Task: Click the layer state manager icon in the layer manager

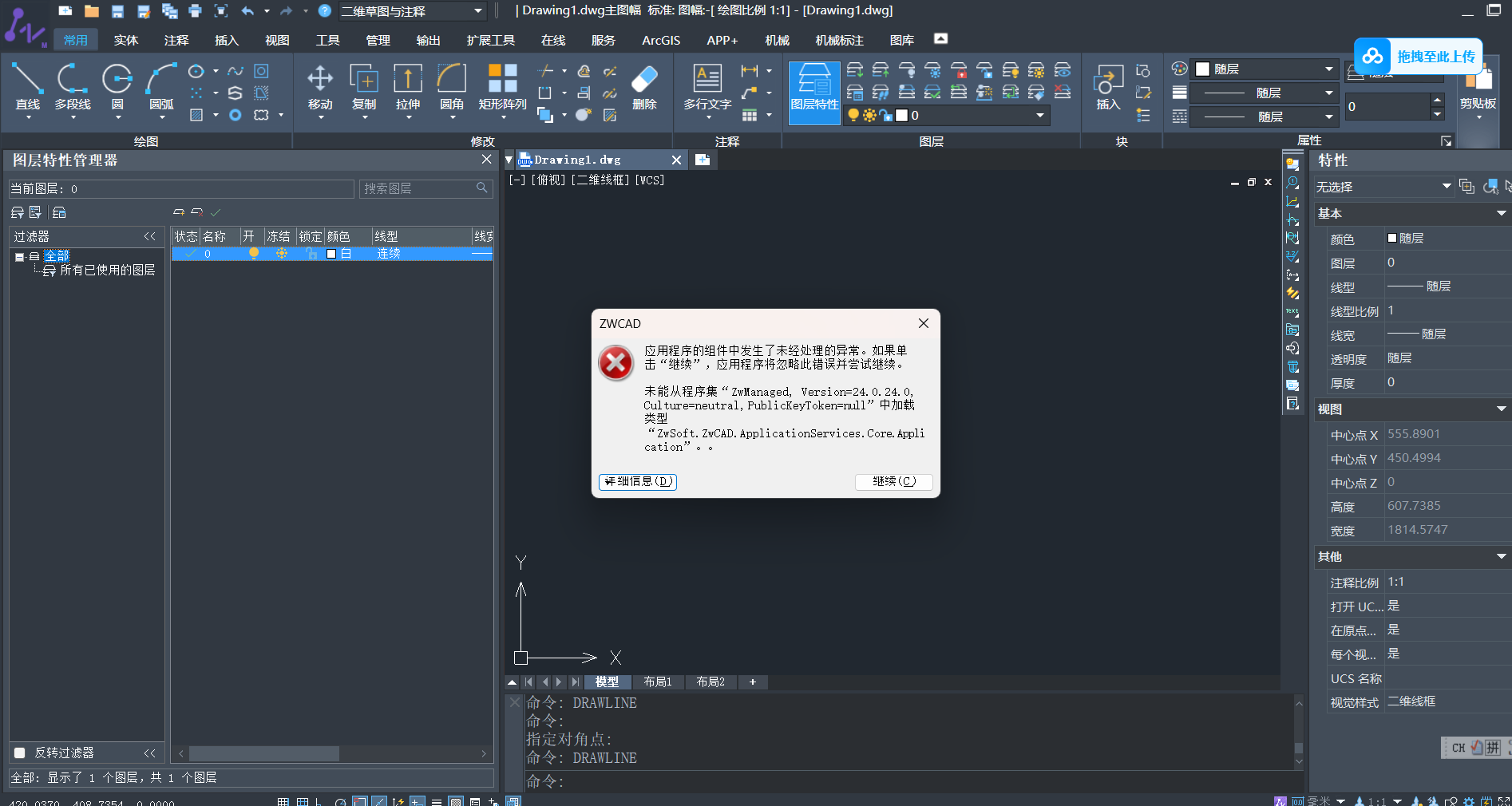Action: 59,212
